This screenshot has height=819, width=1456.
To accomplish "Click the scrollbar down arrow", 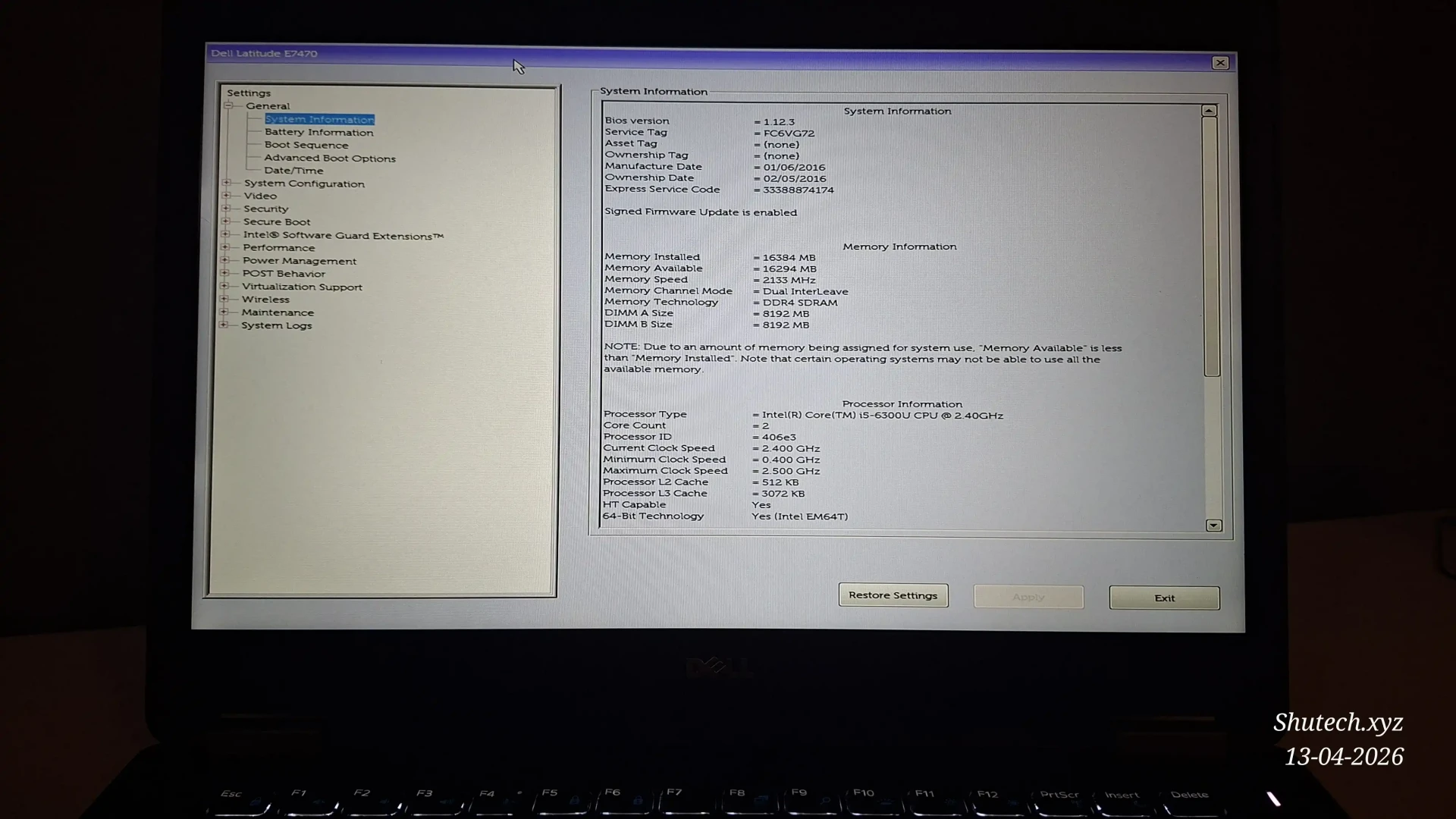I will point(1213,526).
